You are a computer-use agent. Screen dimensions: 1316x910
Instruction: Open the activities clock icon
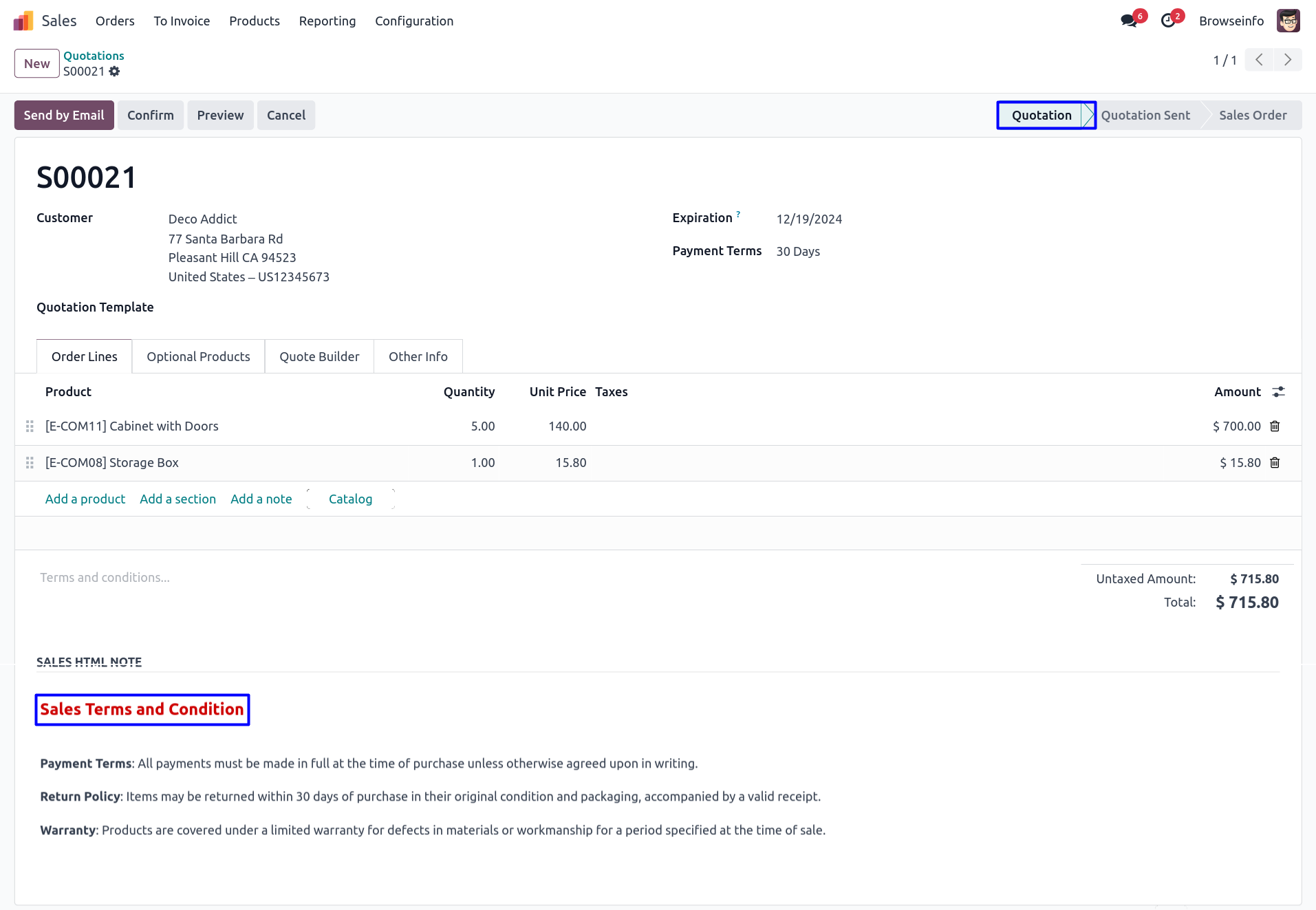(x=1168, y=21)
